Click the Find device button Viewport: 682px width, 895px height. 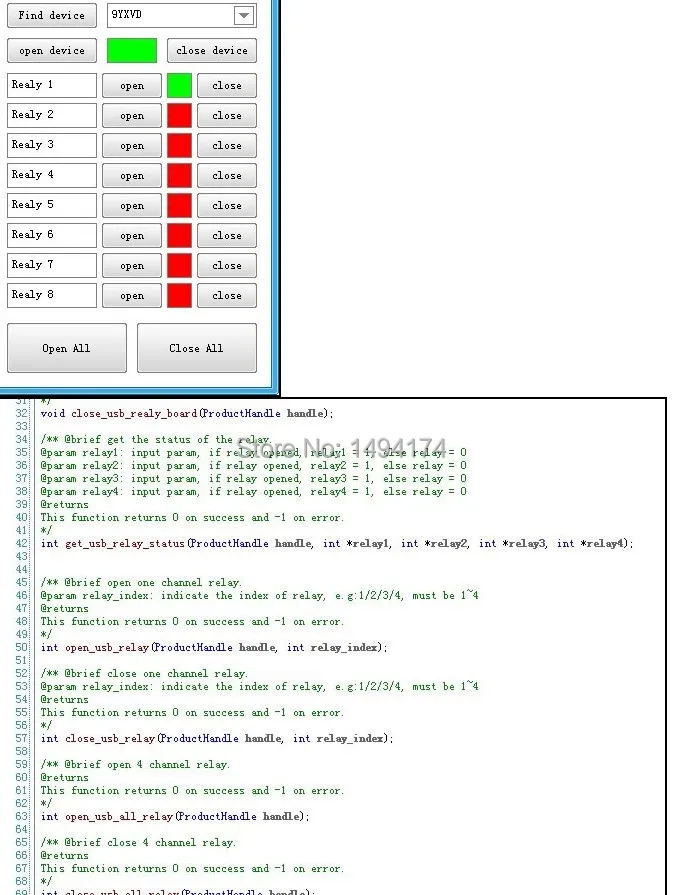click(51, 15)
